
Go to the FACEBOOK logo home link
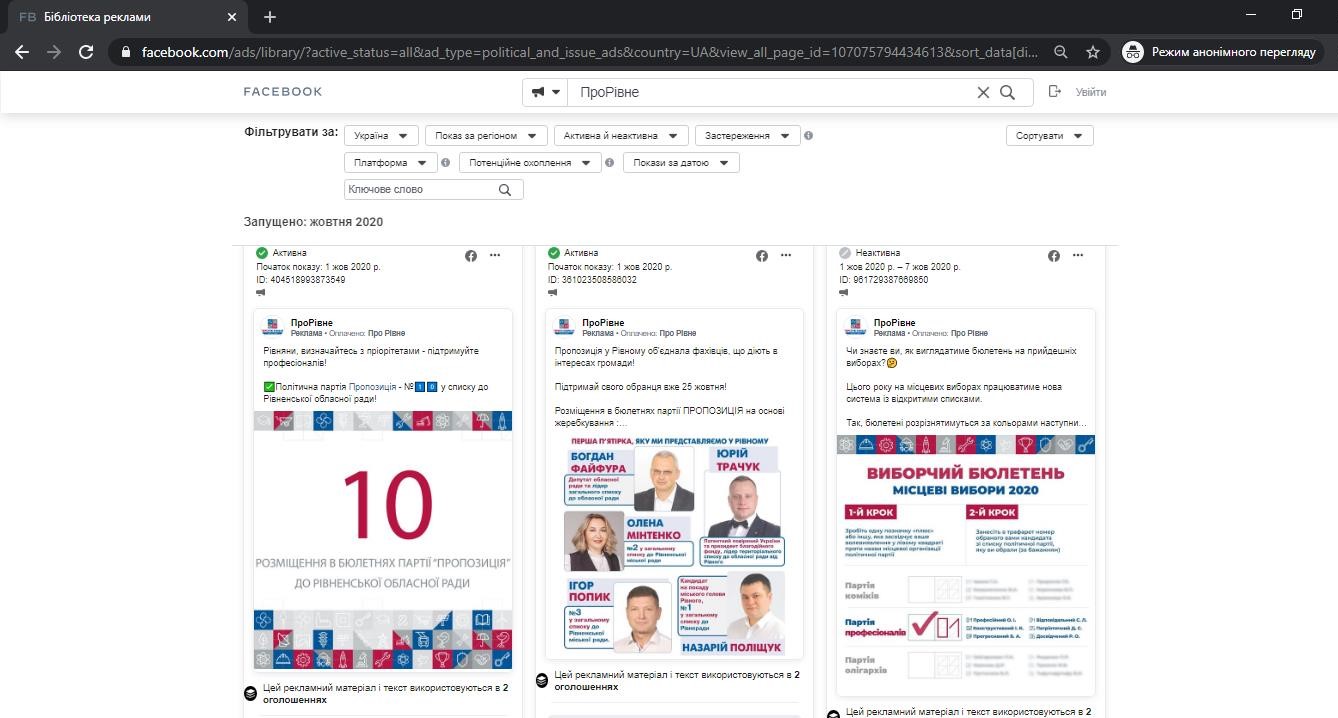tap(283, 92)
